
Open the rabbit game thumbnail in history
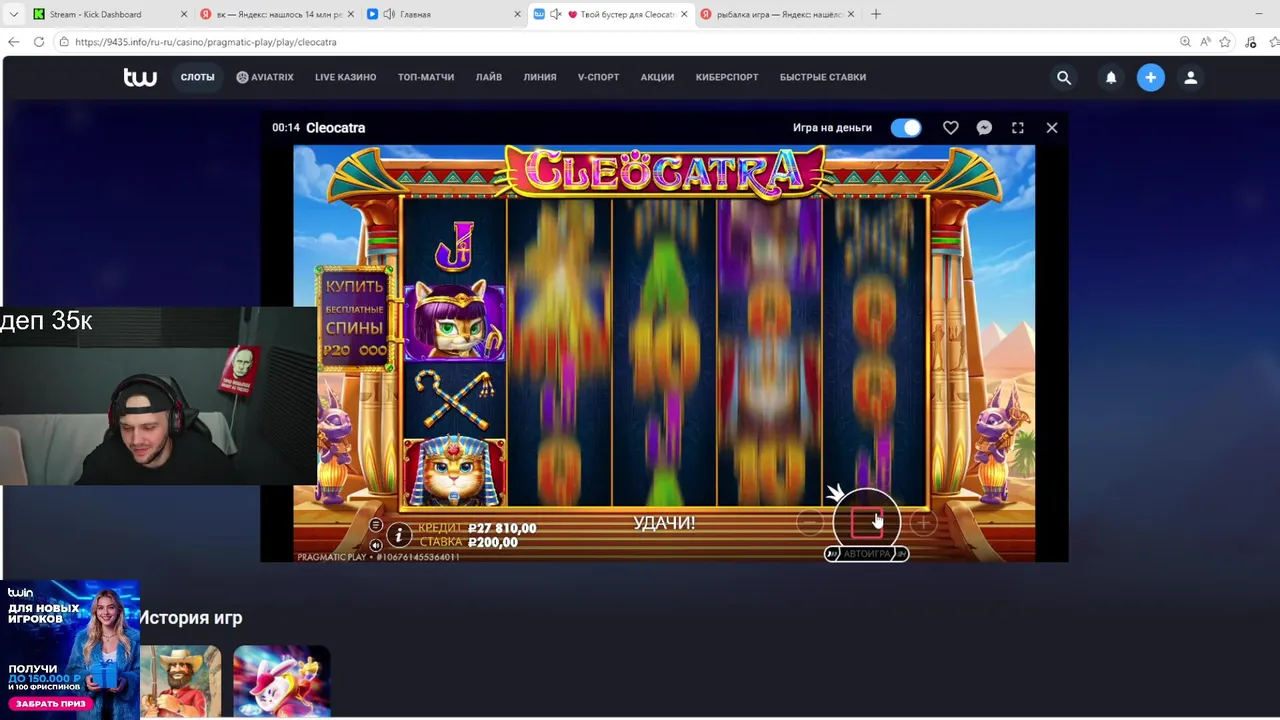pos(282,681)
